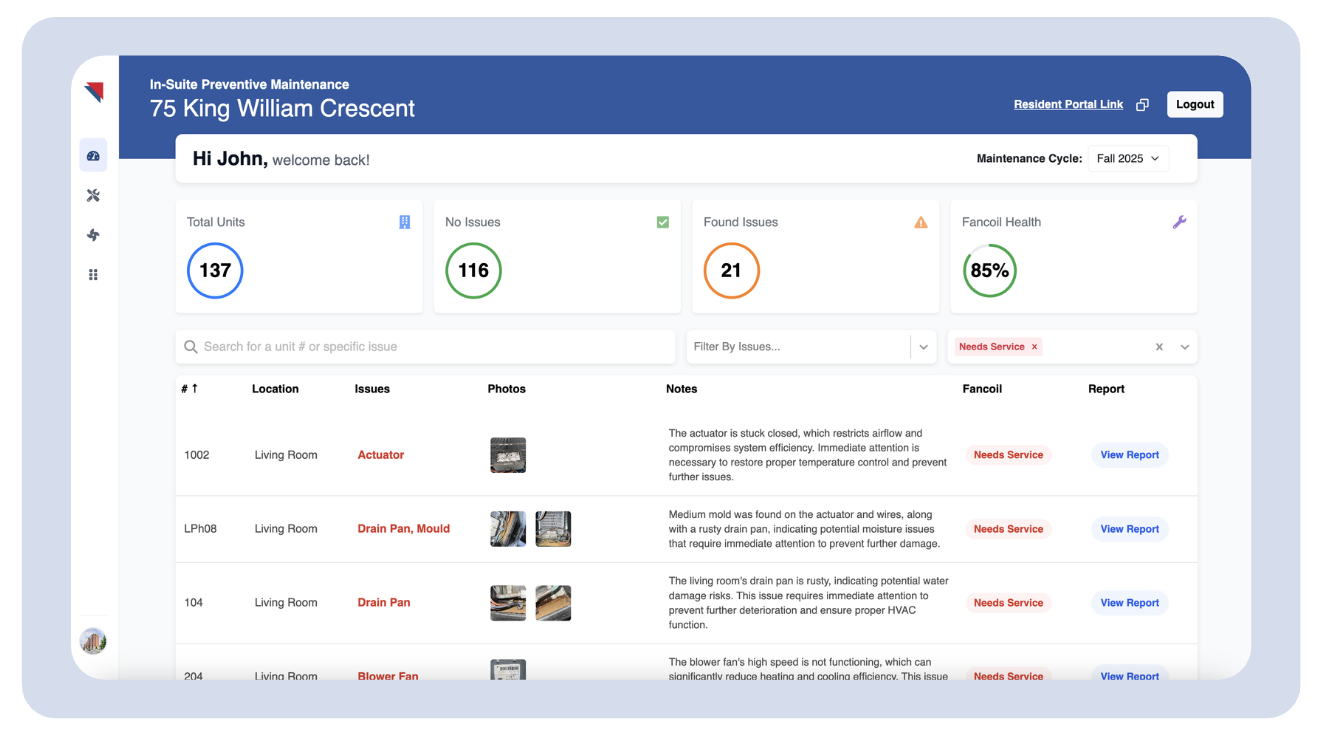
Task: Click the green check icon on No Issues card
Action: click(662, 221)
